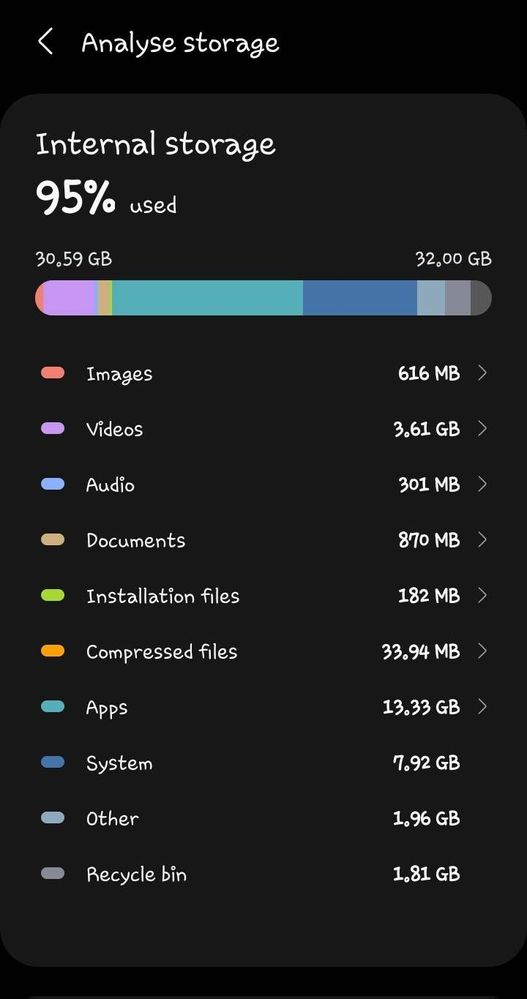This screenshot has width=527, height=999.
Task: Click the Apps teal color pill
Action: point(53,707)
